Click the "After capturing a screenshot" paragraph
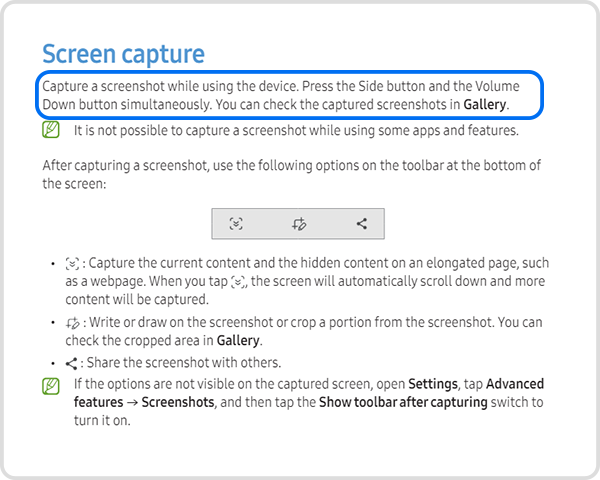The image size is (600, 480). (290, 166)
